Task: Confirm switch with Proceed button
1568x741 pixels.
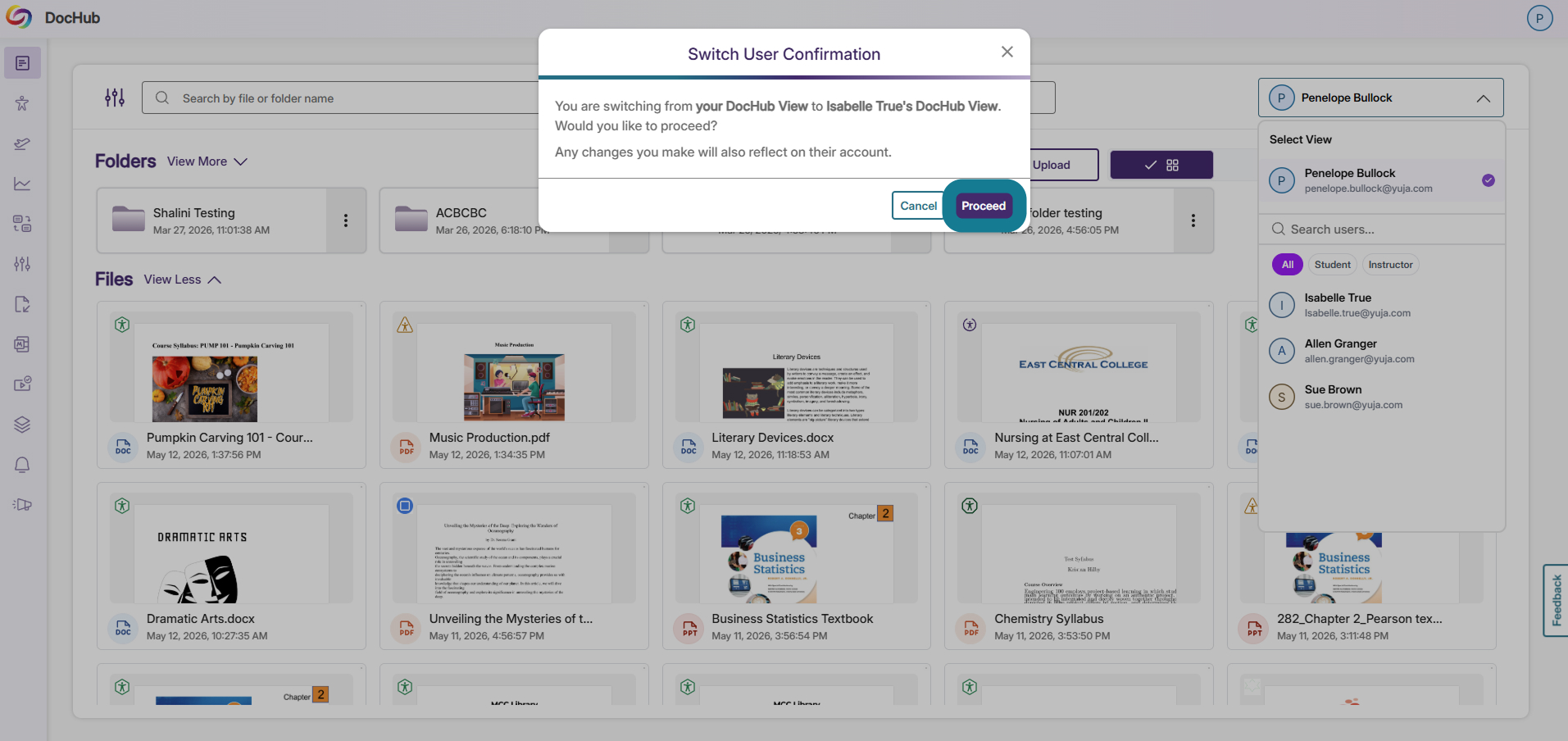Action: [x=984, y=206]
